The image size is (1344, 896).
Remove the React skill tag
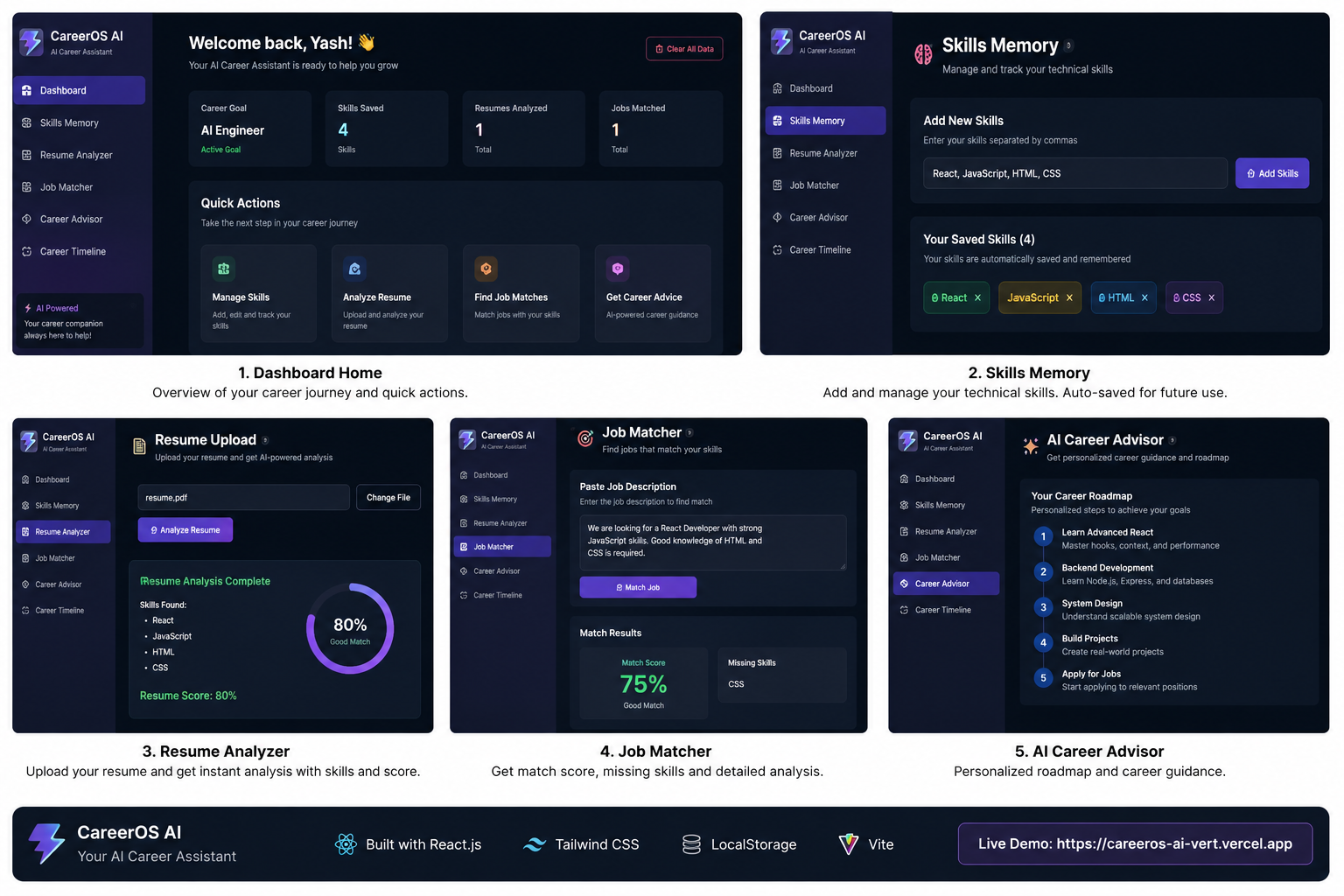click(x=977, y=297)
